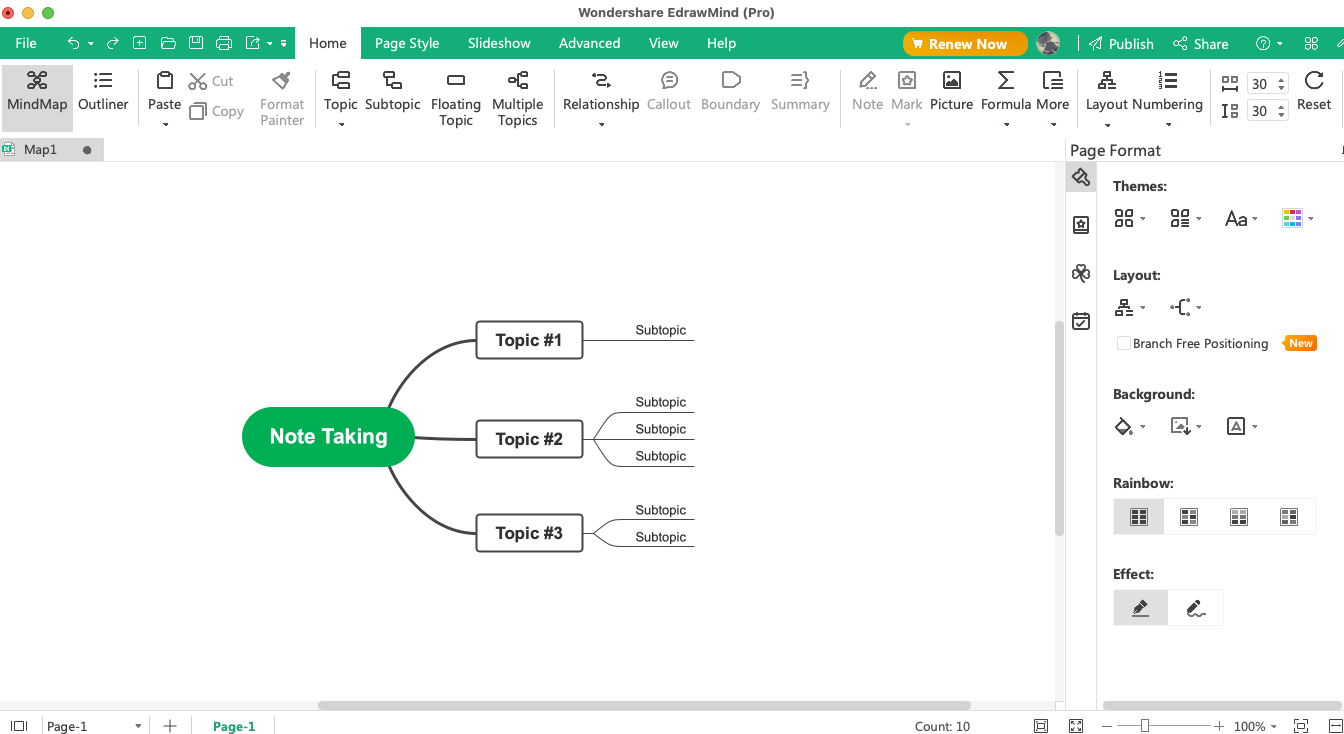Screen dimensions: 1344x734
Task: Click the Cut scissors tool
Action: pos(211,81)
